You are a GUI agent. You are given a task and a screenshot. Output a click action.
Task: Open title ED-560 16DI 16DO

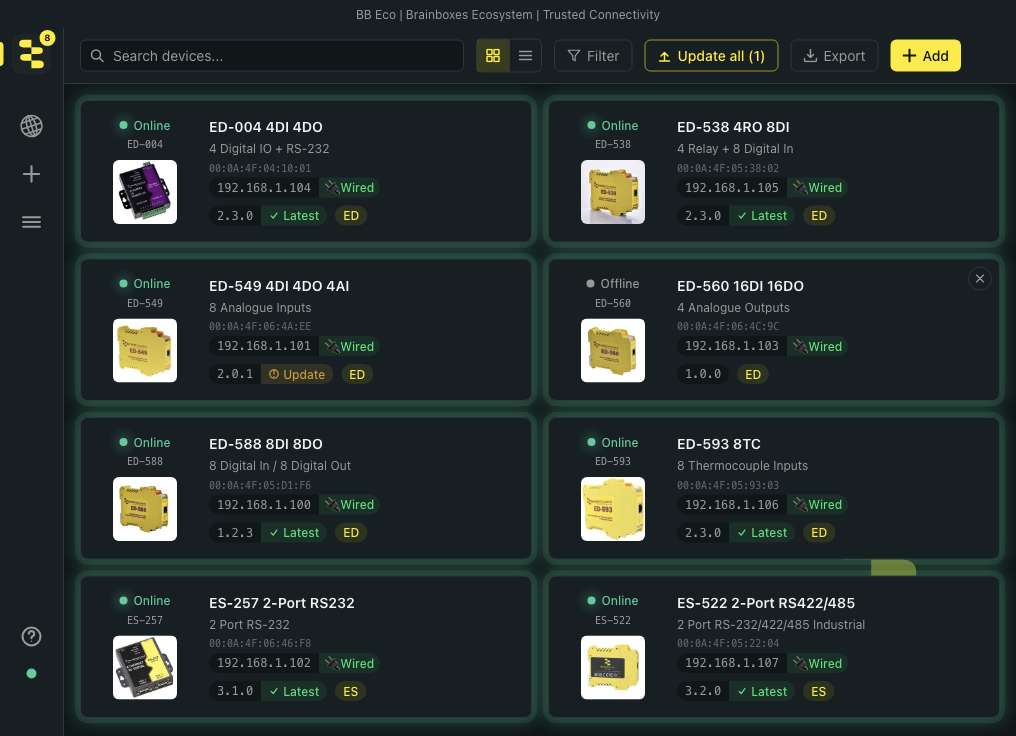[x=740, y=286]
